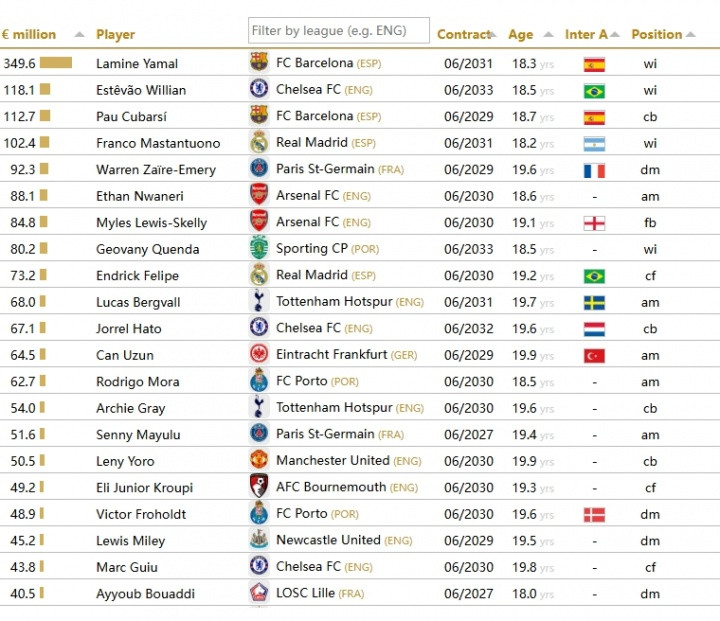Open the Tottenham Hotspur link for Archie Gray
Screen dimensions: 720x621
pos(334,407)
